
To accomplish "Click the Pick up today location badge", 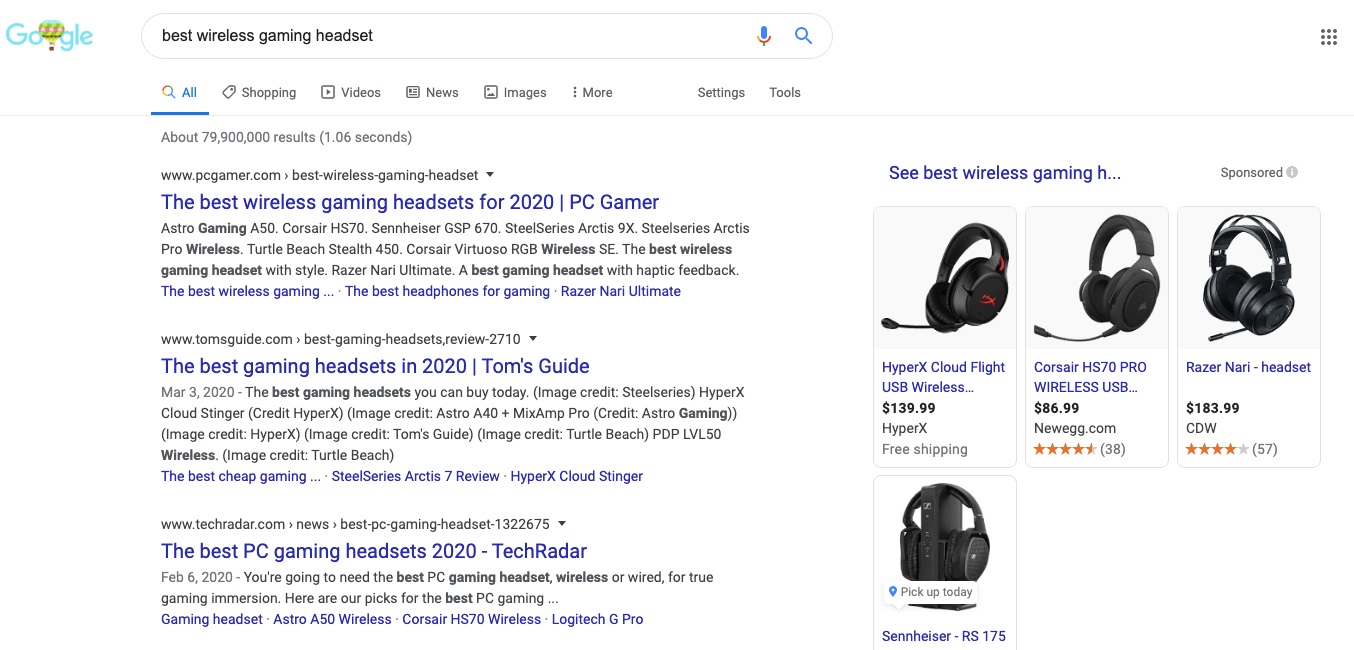I will (931, 592).
